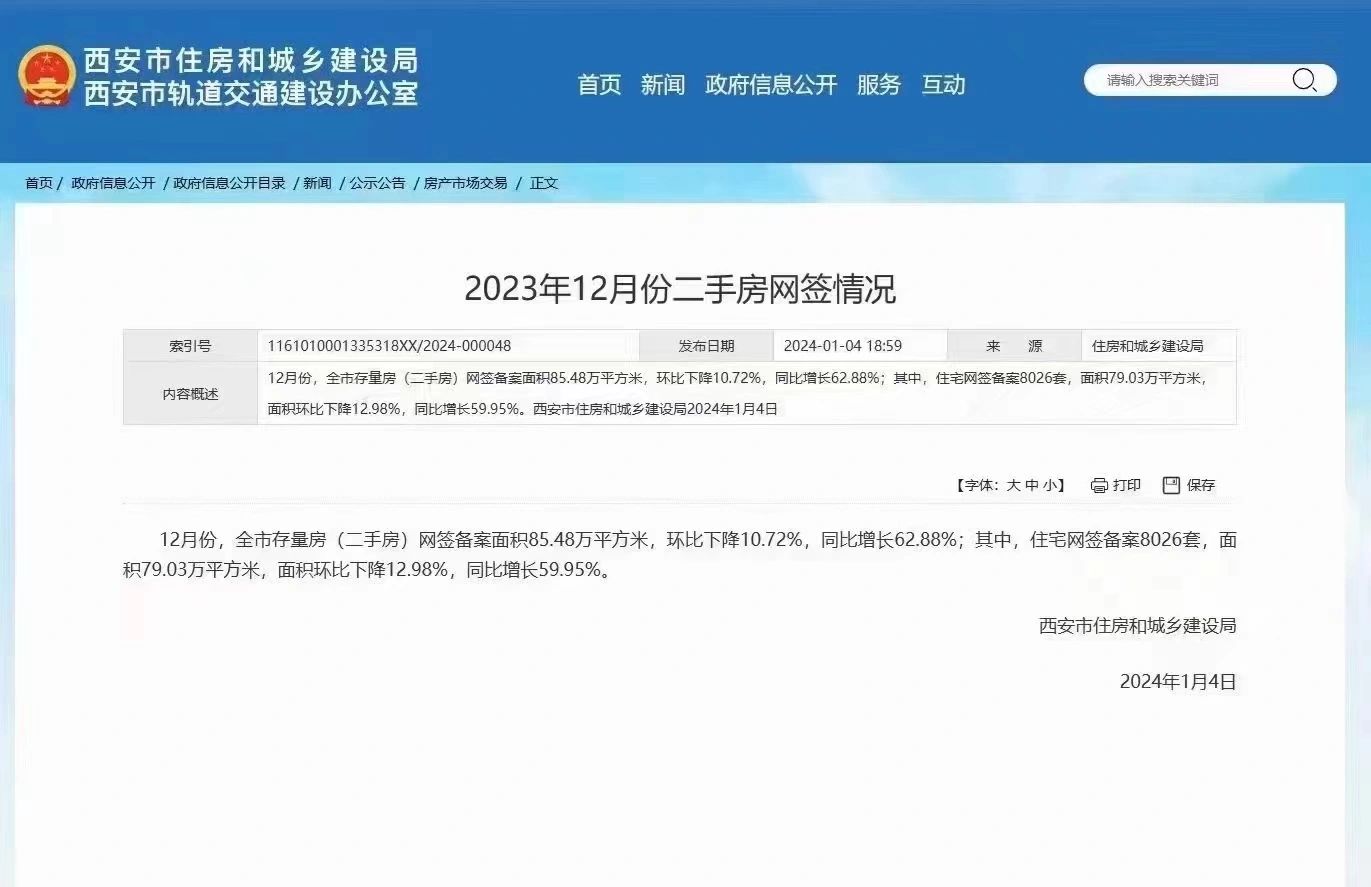Open the 服务 navigation menu item
The image size is (1371, 887).
[879, 85]
